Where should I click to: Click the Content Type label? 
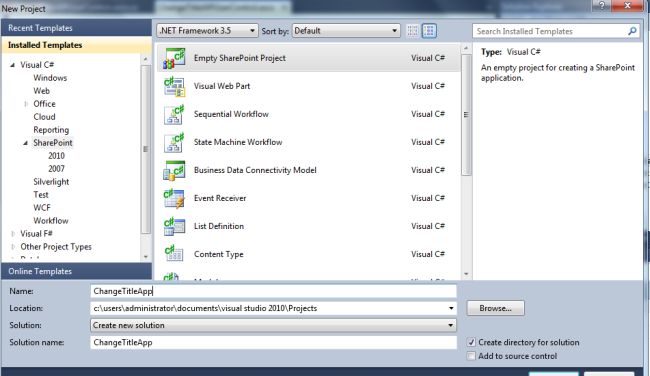point(218,255)
